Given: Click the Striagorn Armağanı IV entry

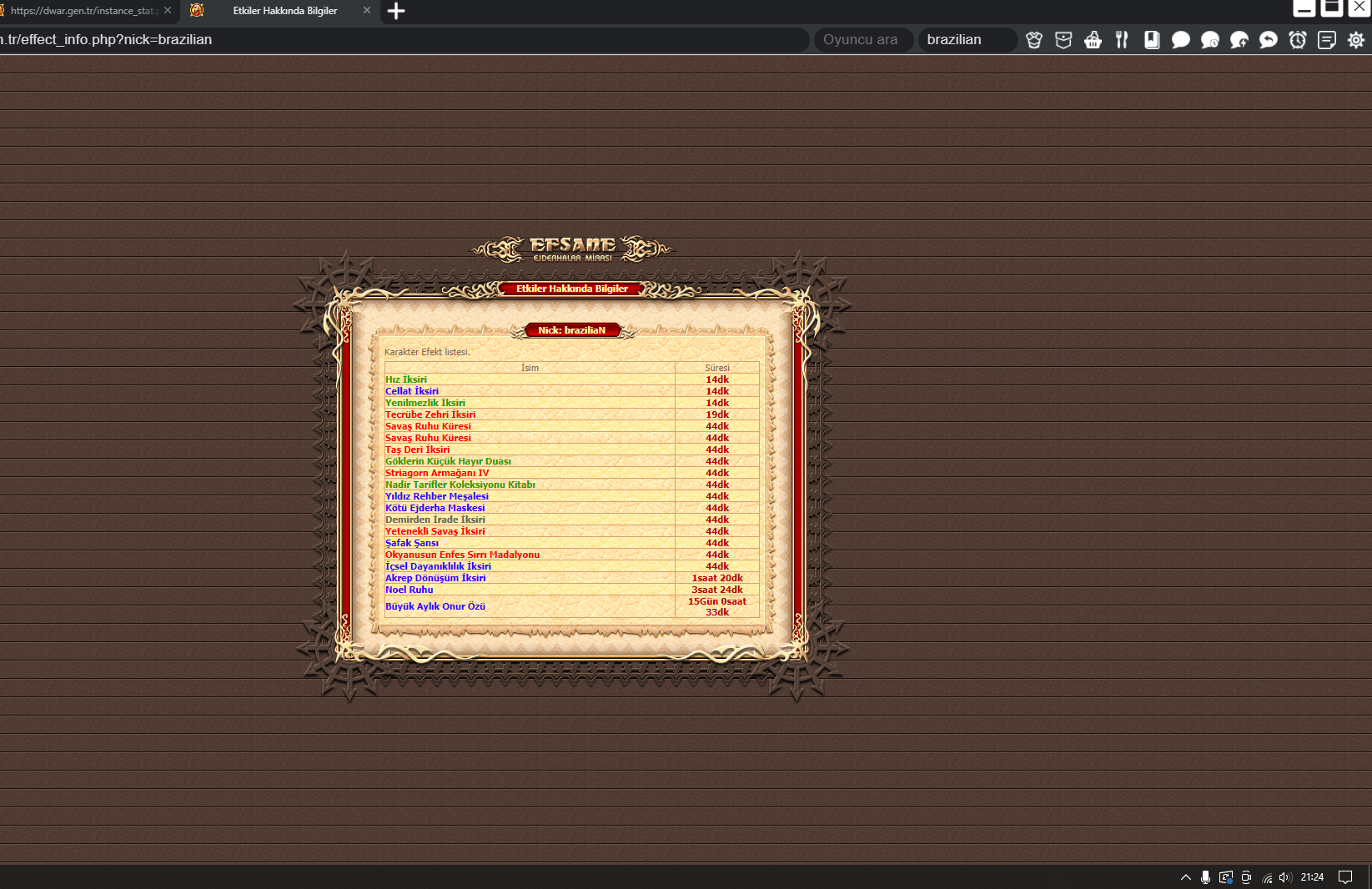Looking at the screenshot, I should 437,473.
